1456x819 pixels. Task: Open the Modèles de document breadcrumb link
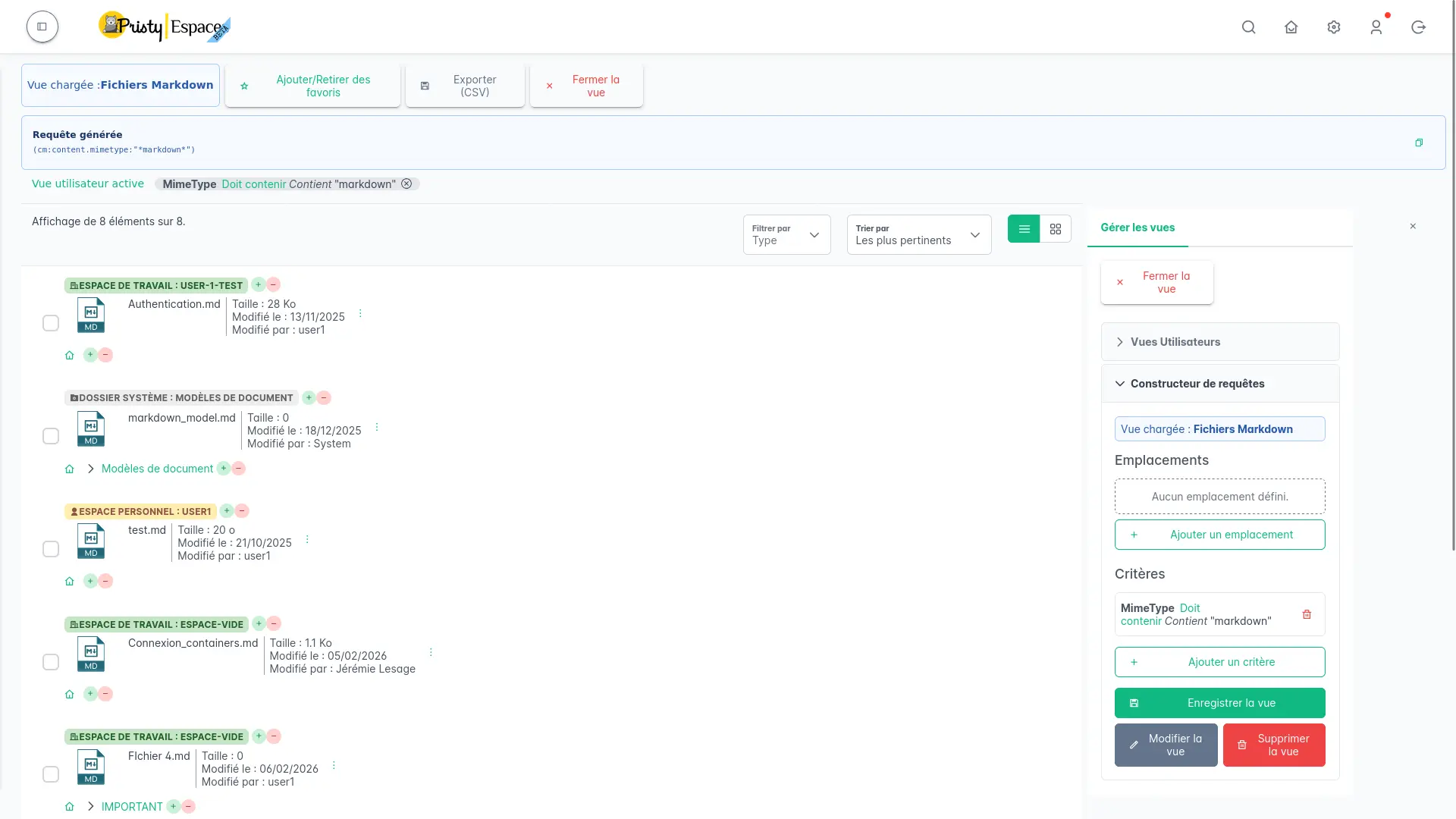pyautogui.click(x=157, y=469)
